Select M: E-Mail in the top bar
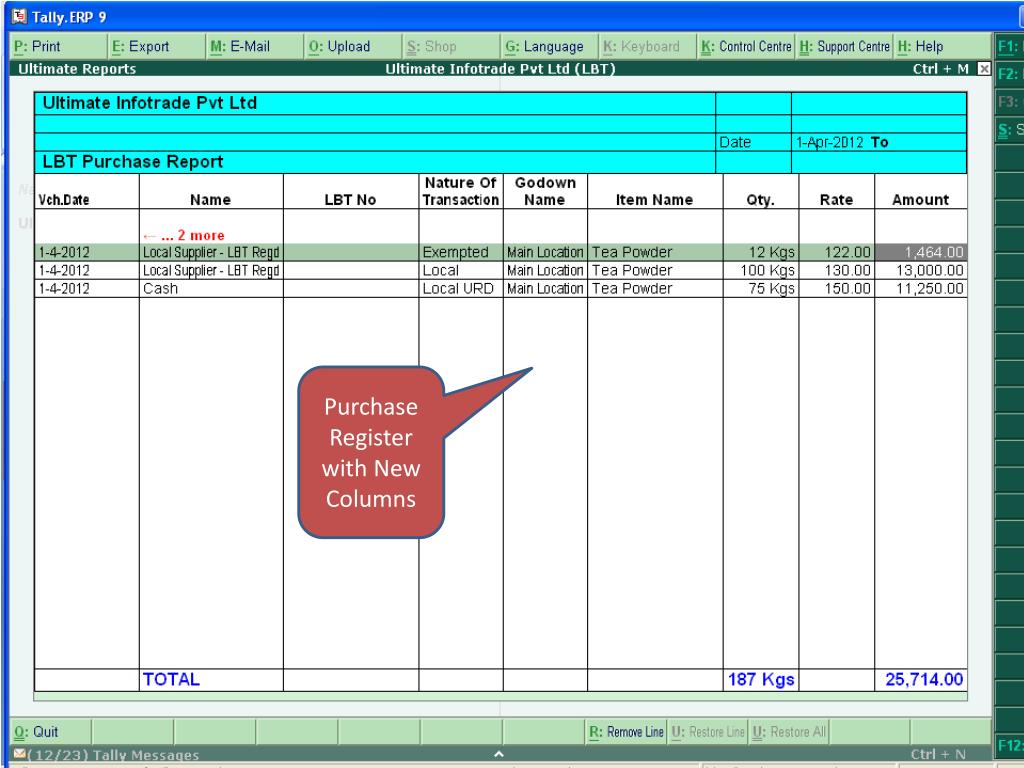The height and width of the screenshot is (768, 1024). tap(255, 46)
